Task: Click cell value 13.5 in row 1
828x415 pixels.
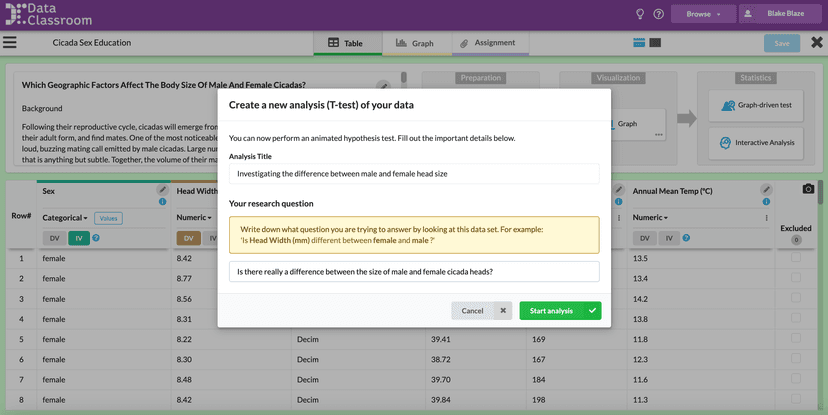Action: click(640, 258)
